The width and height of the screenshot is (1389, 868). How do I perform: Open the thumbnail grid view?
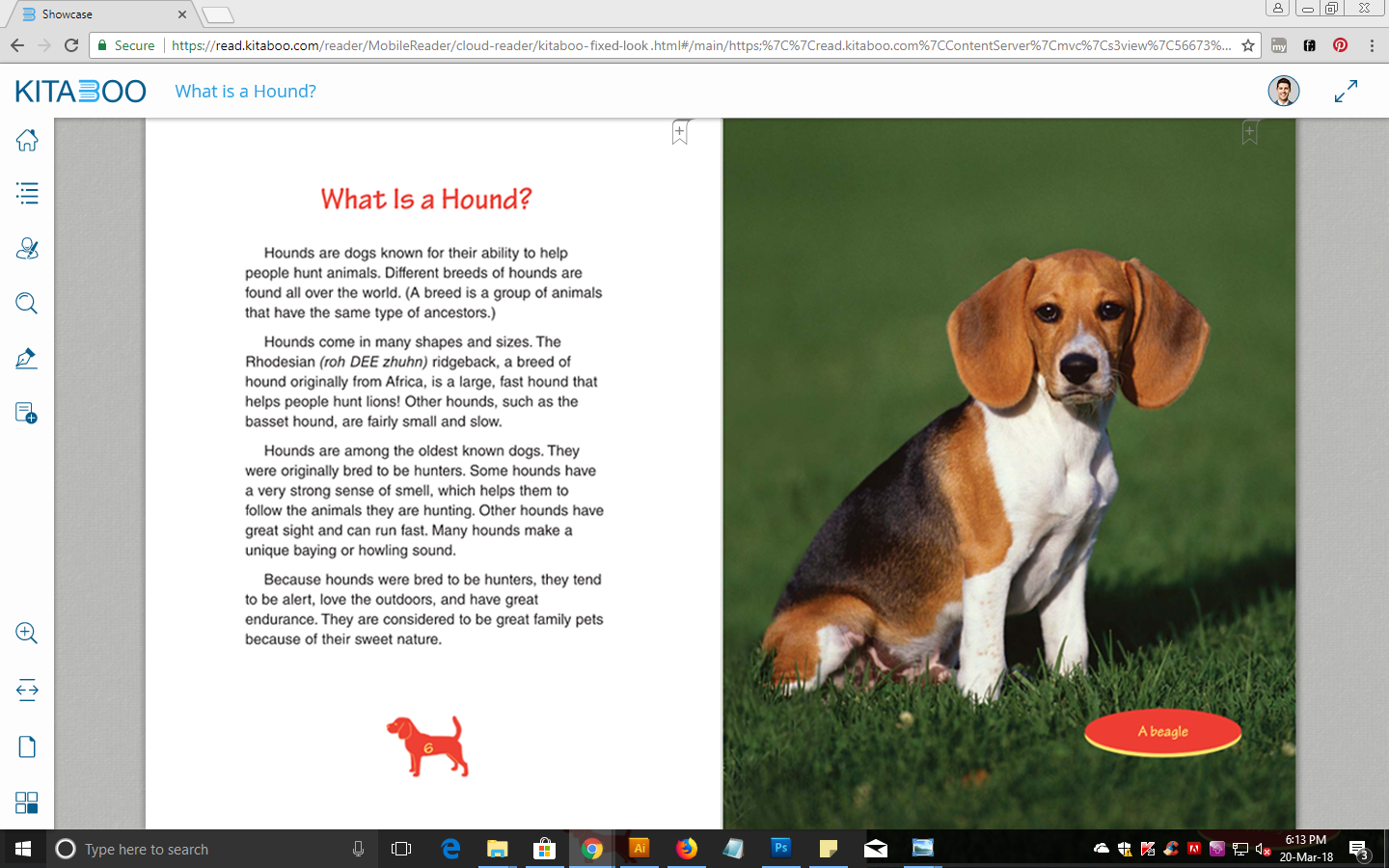(27, 802)
